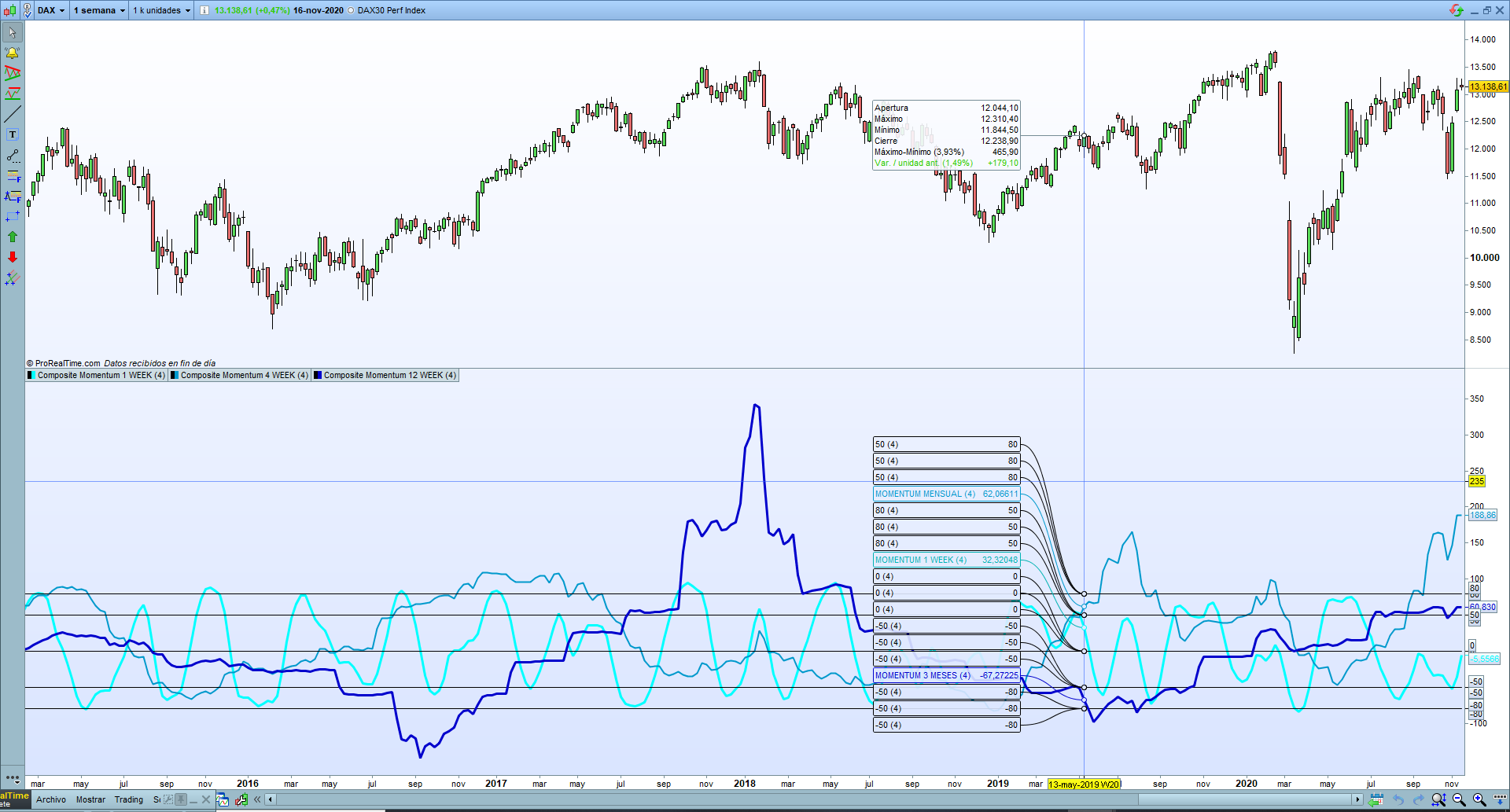Click the -5,5566 indicator value tag
Image resolution: width=1510 pixels, height=812 pixels.
[1484, 659]
